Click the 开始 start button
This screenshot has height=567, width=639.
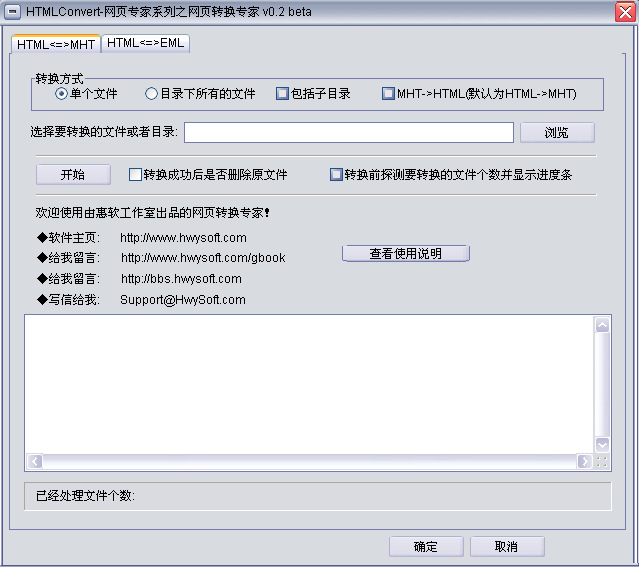point(73,175)
